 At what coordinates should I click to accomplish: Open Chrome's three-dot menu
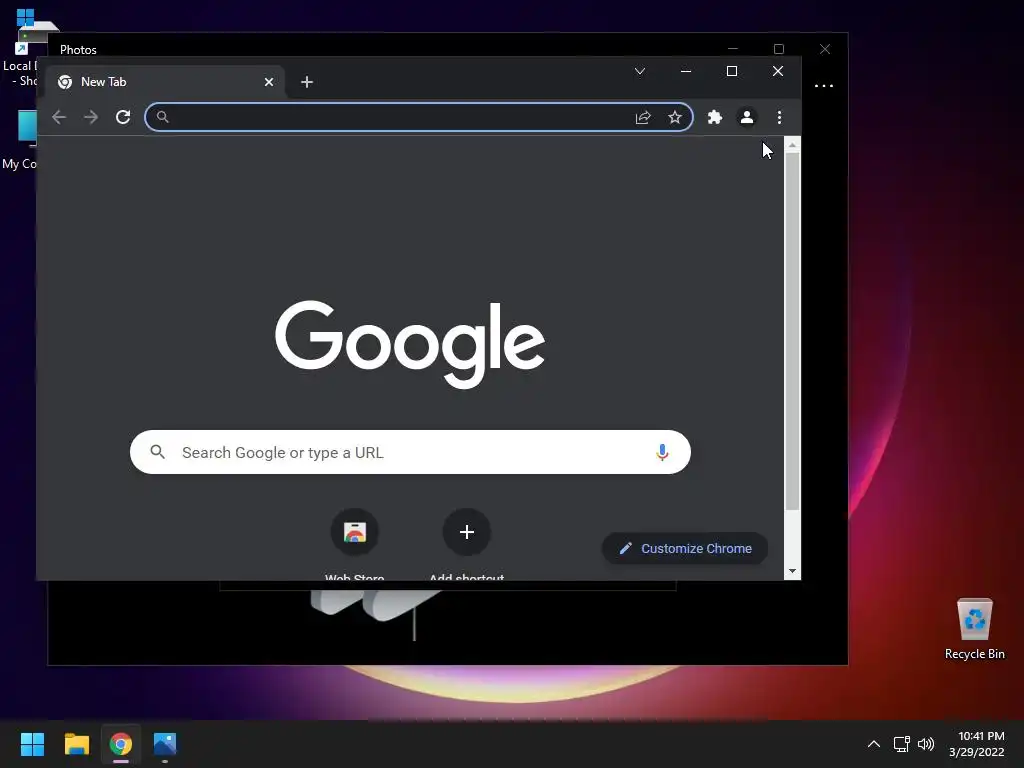(x=779, y=117)
